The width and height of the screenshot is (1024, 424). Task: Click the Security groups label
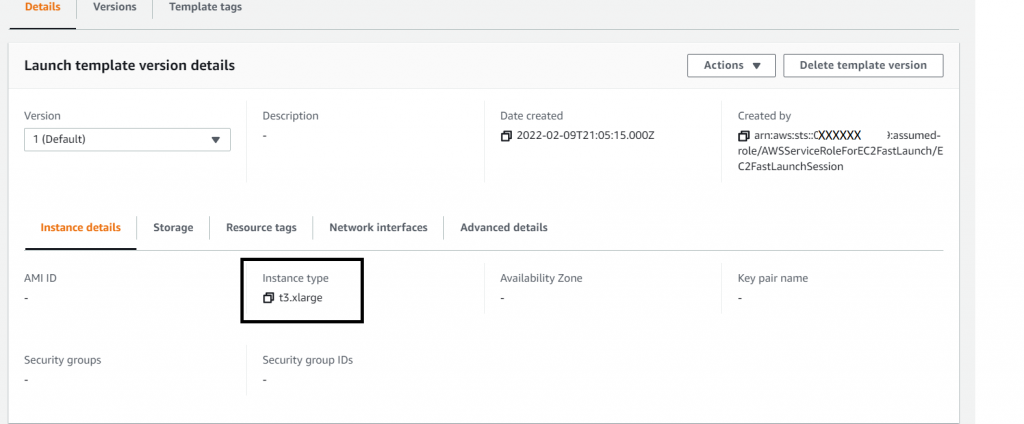click(x=63, y=360)
